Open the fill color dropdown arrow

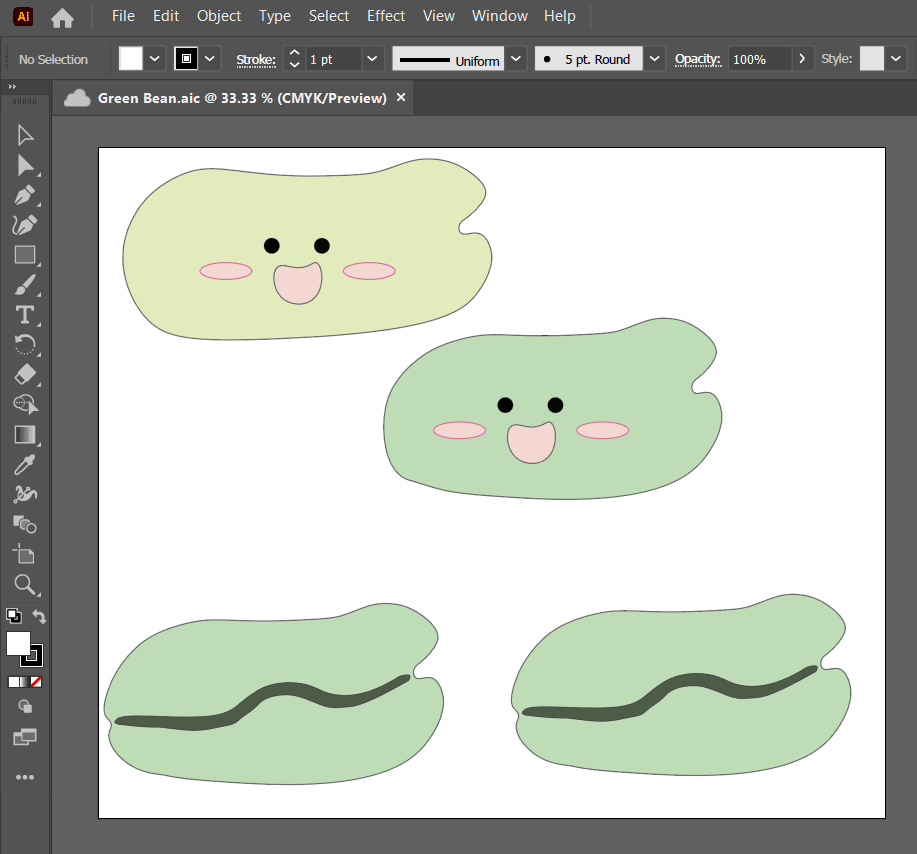[x=155, y=58]
